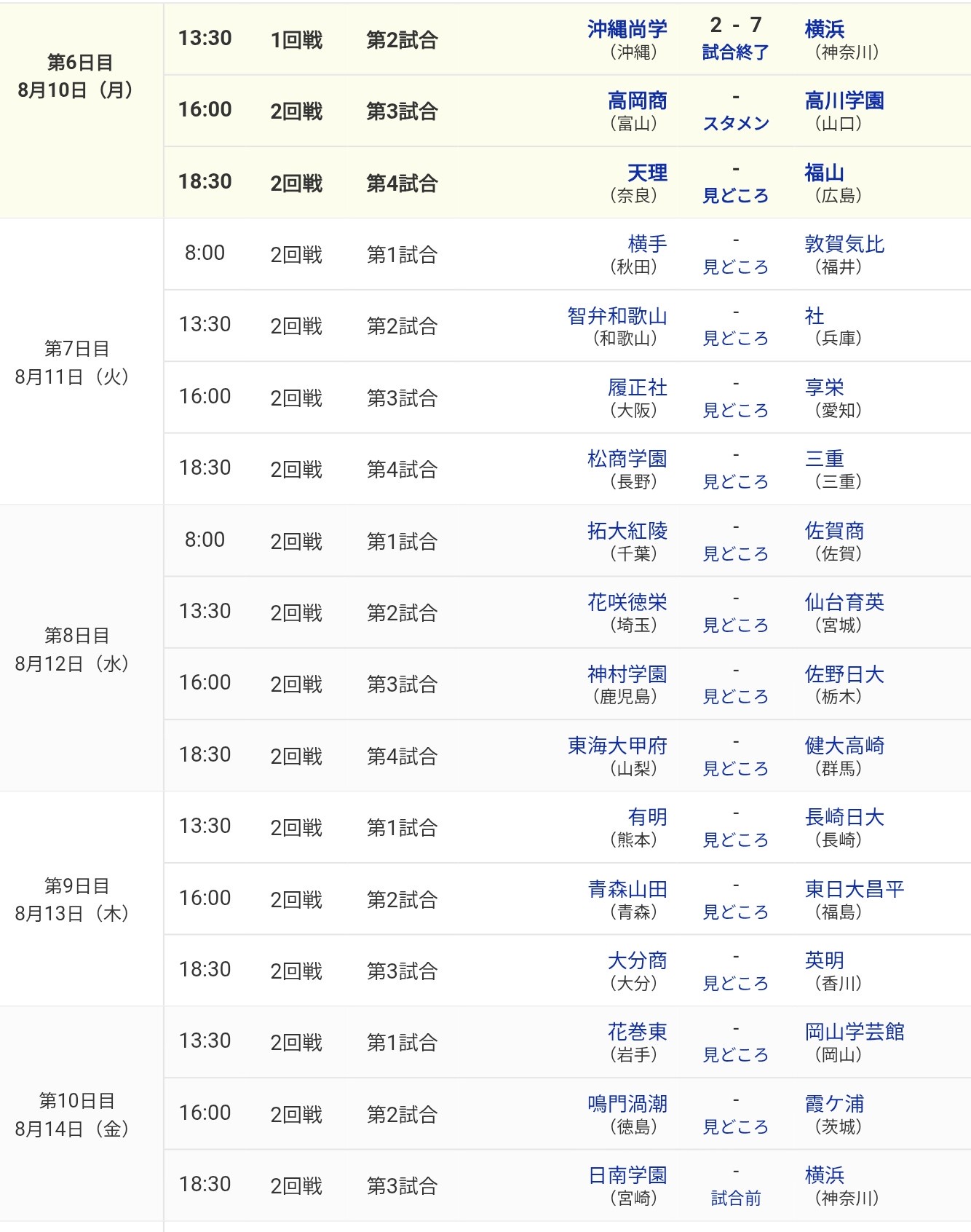971x1232 pixels.
Task: View 見どころ for 天理 vs 福山
Action: click(735, 196)
